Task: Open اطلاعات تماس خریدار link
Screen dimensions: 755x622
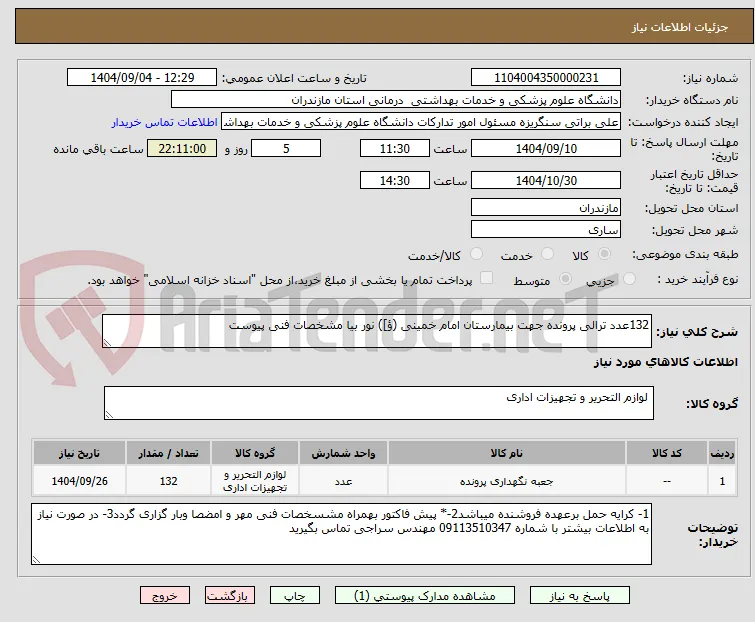Action: (165, 122)
